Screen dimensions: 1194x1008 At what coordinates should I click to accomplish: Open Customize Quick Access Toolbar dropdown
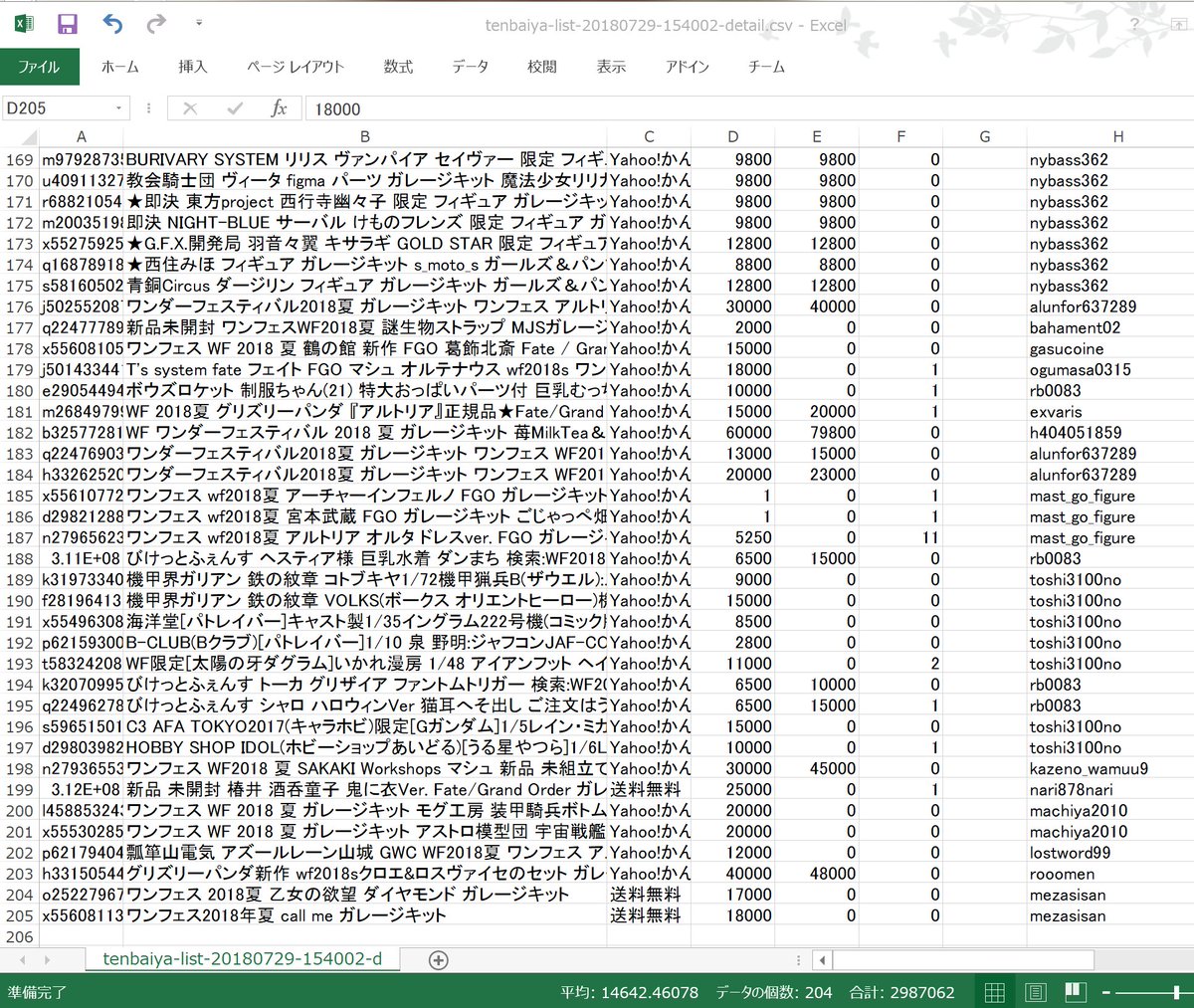click(x=199, y=23)
